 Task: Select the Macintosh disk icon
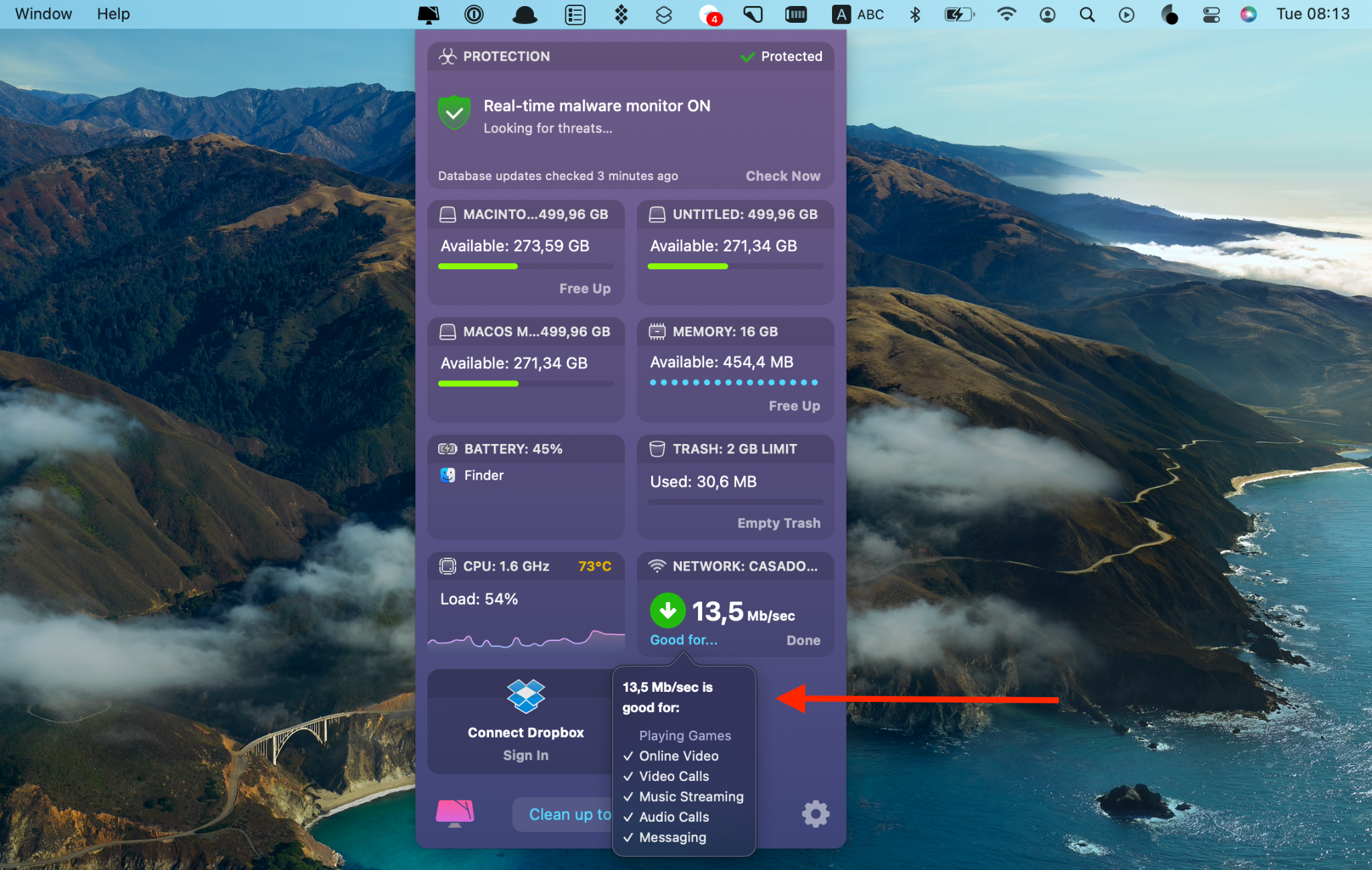448,214
